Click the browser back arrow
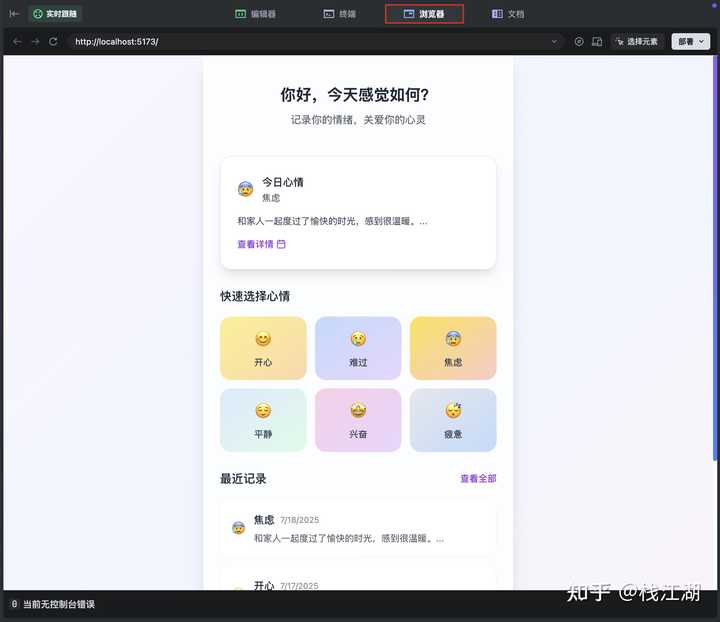This screenshot has width=720, height=622. pos(17,41)
